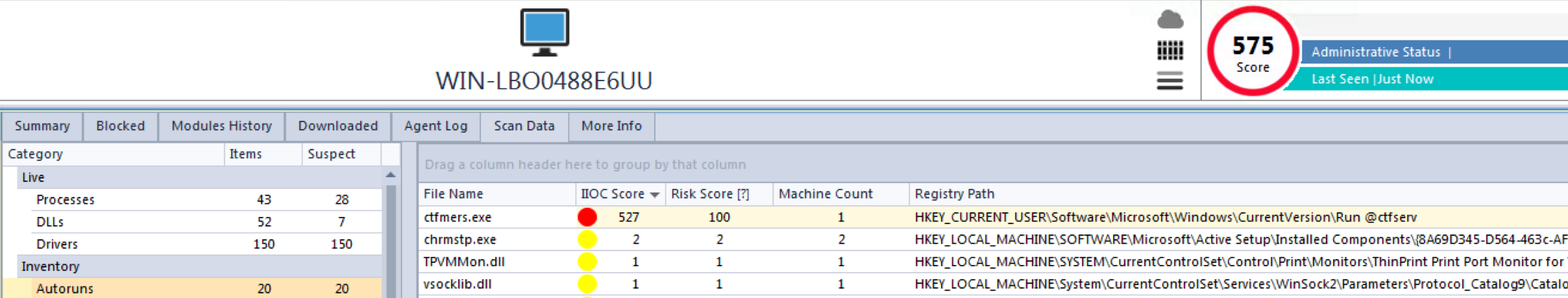The width and height of the screenshot is (1568, 298).
Task: Click the computer monitor machine icon
Action: coord(545,32)
